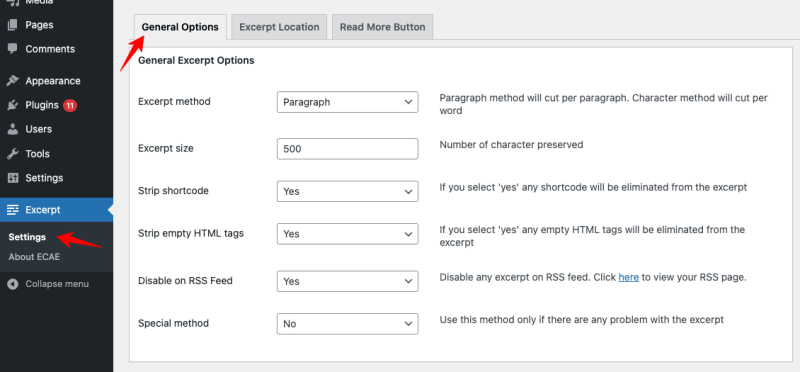The image size is (800, 372).
Task: Click the 'Disable on RSS Feed' label
Action: pos(185,281)
